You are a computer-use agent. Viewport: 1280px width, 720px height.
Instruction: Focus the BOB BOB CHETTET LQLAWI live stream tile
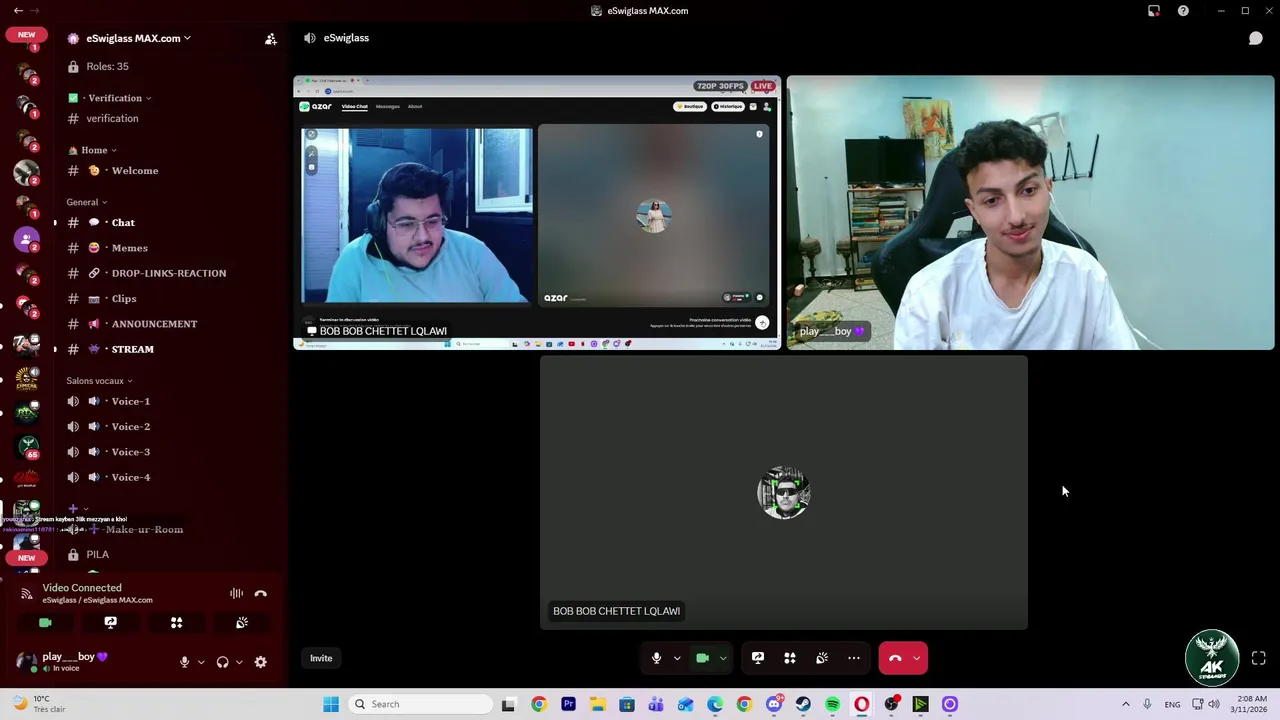[x=537, y=213]
